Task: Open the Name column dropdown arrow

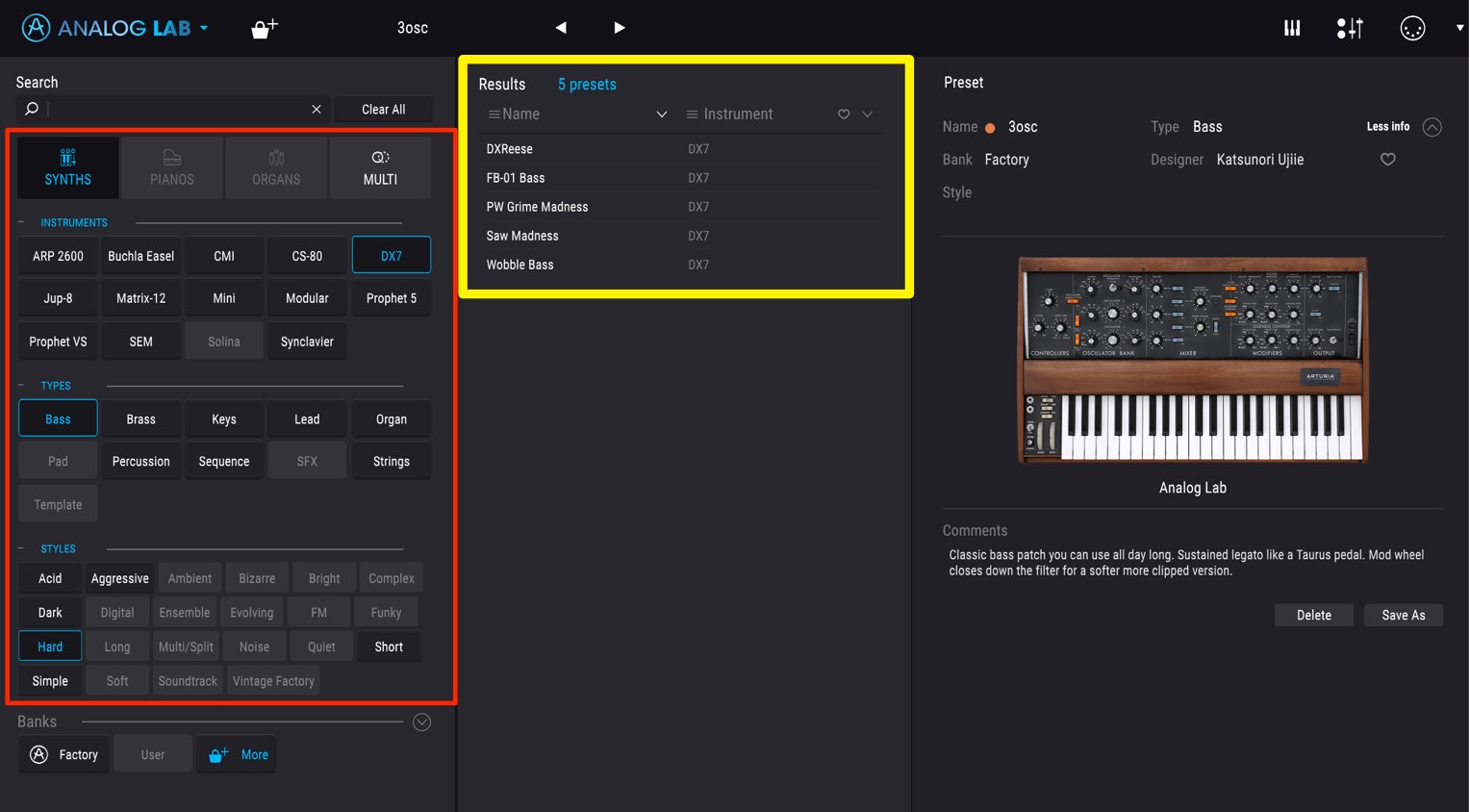Action: tap(662, 114)
